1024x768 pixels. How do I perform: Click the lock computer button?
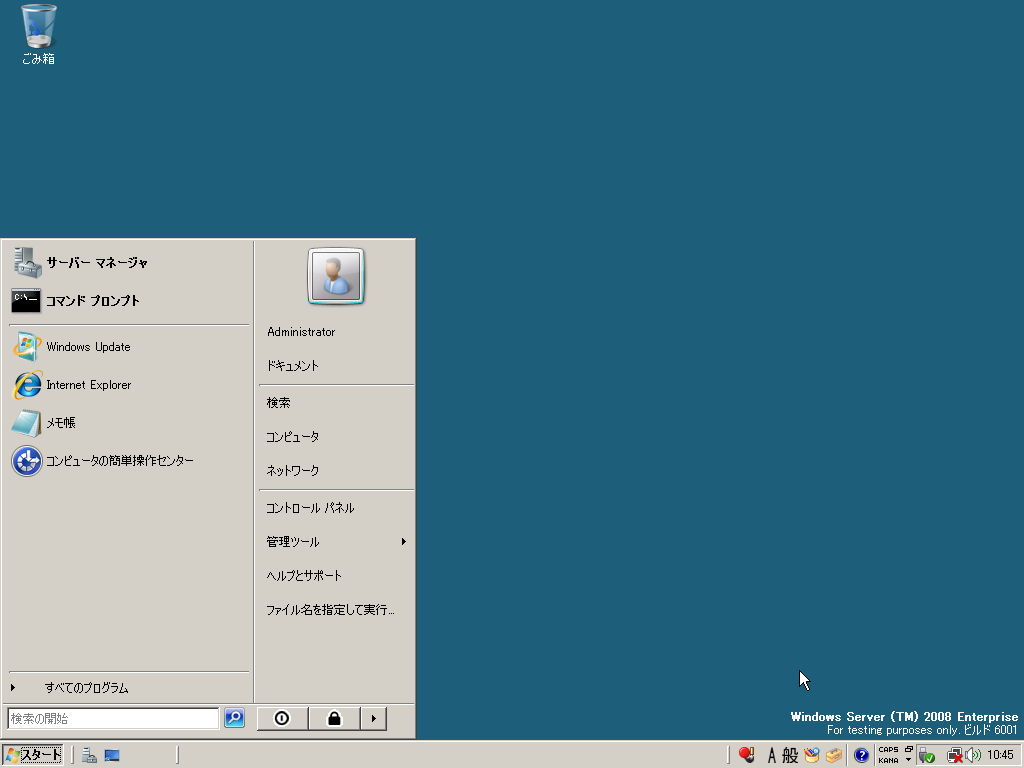(334, 718)
